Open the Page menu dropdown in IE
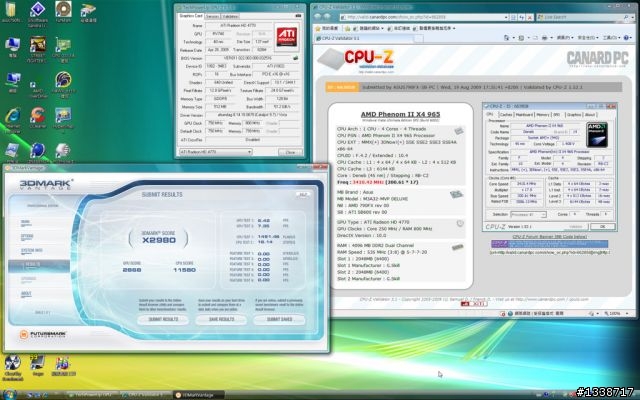This screenshot has height=400, width=640. (565, 38)
